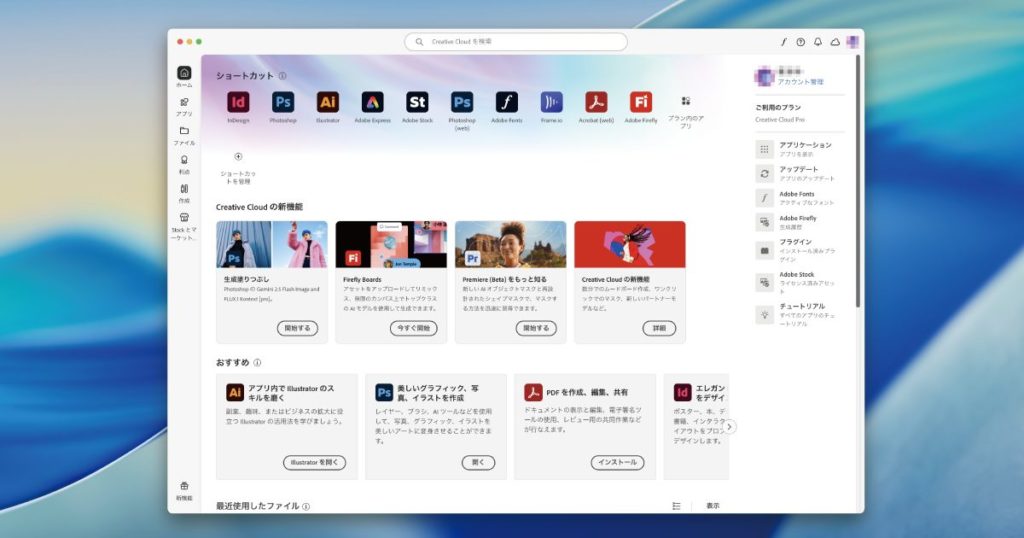
Task: Click the ショートカットを管理 plus icon
Action: pos(238,157)
